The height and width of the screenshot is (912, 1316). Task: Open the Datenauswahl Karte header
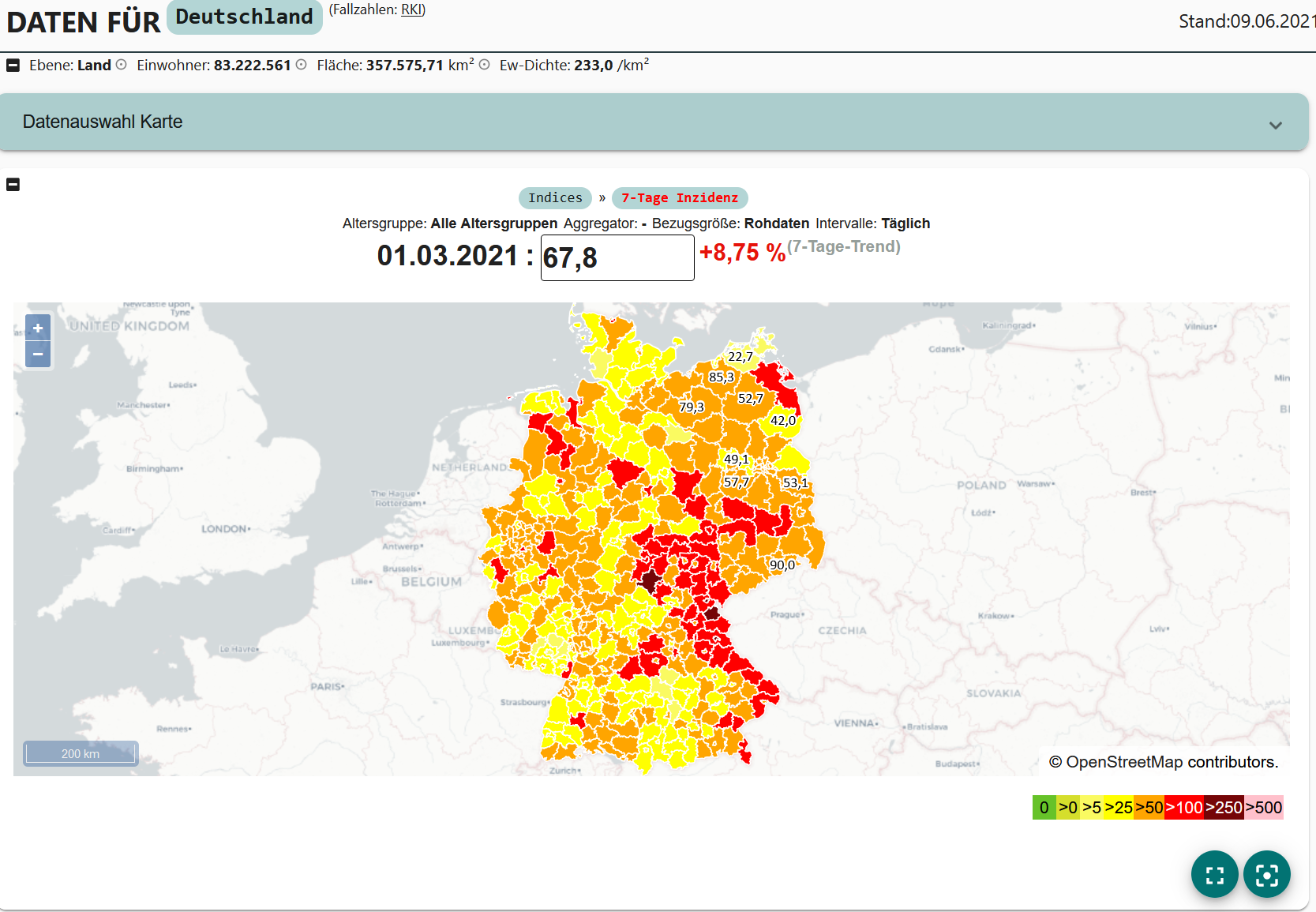click(654, 122)
